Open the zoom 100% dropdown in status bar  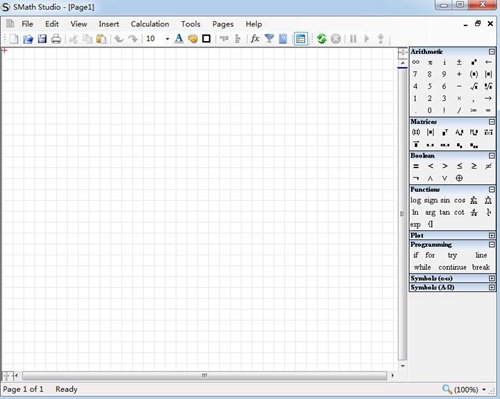coord(484,389)
